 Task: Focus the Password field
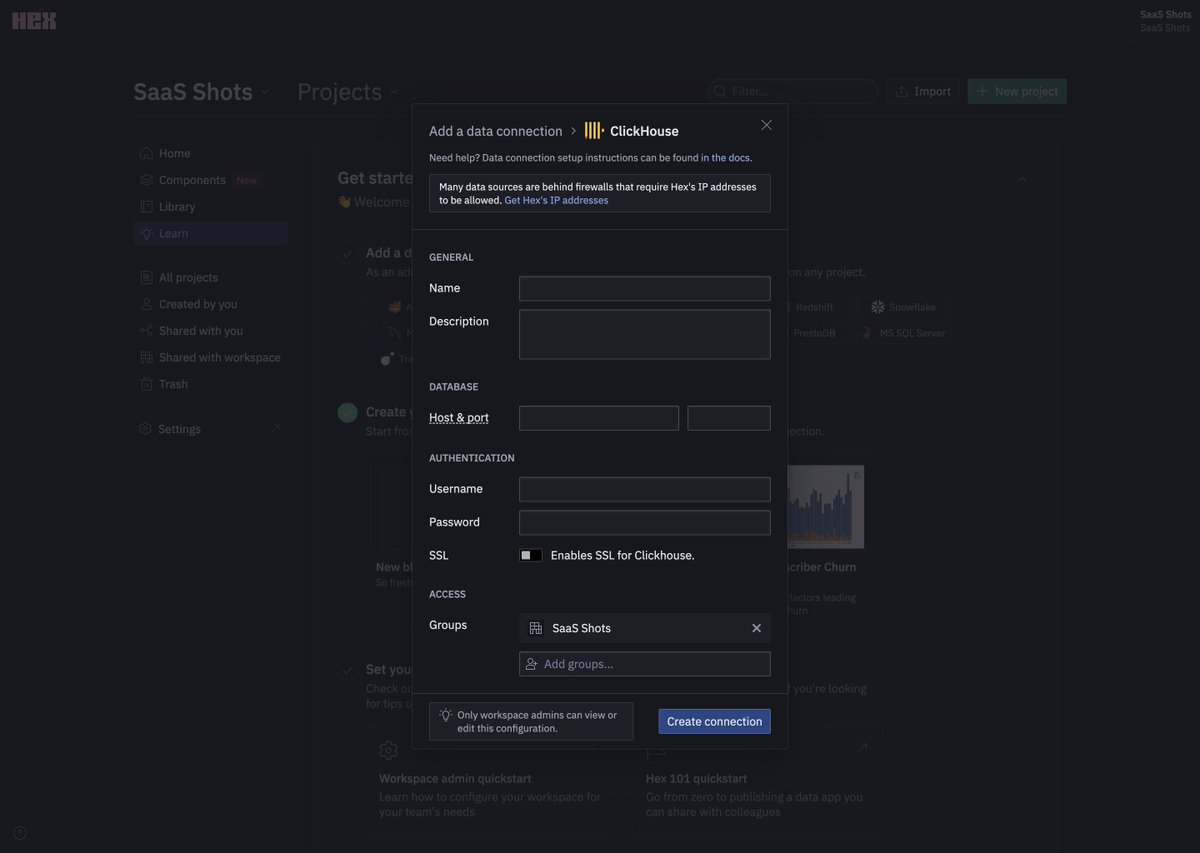point(645,523)
